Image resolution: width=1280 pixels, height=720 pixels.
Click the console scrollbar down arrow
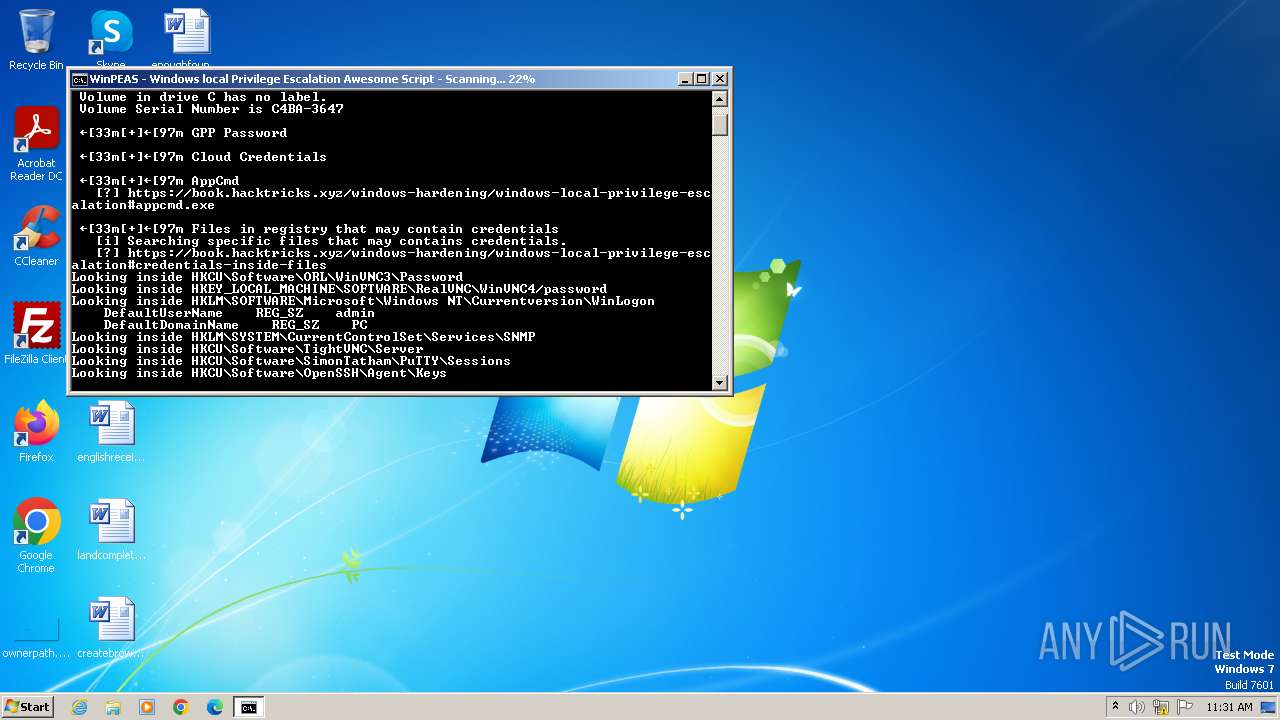click(x=719, y=382)
